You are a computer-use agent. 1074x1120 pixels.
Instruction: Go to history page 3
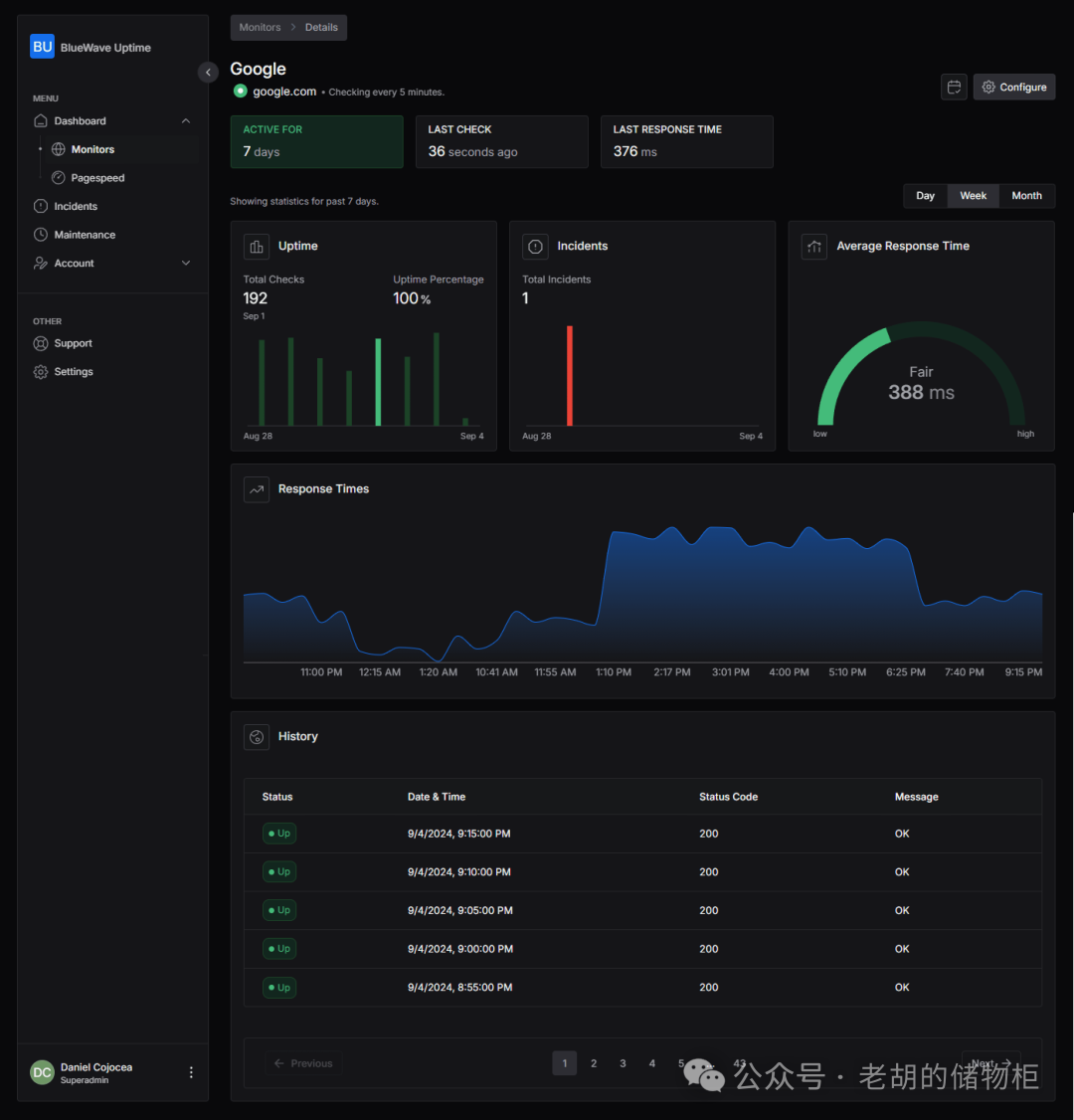click(x=623, y=1063)
